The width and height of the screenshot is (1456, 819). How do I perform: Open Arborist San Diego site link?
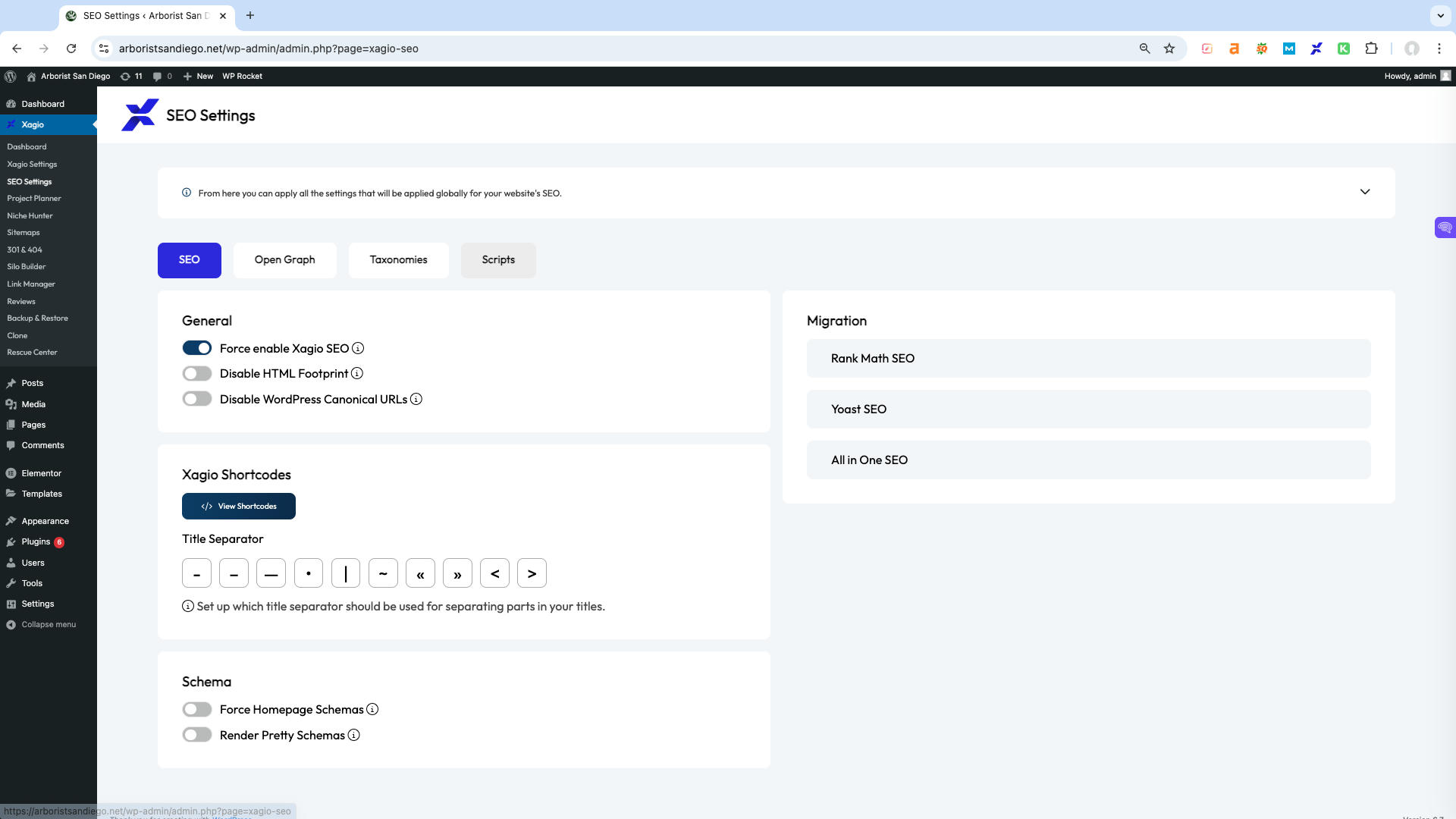coord(68,76)
